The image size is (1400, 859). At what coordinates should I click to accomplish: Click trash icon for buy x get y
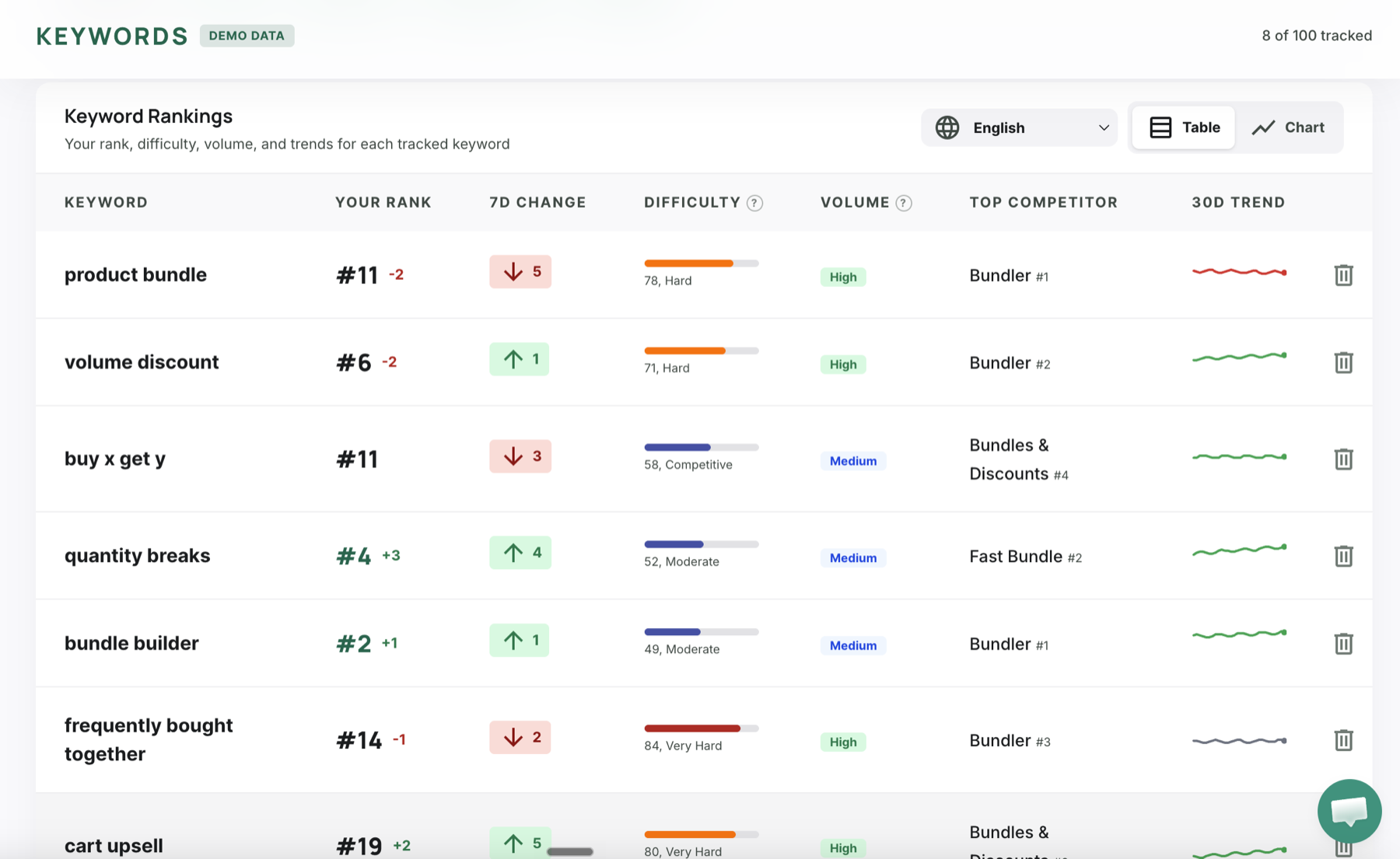[x=1343, y=459]
